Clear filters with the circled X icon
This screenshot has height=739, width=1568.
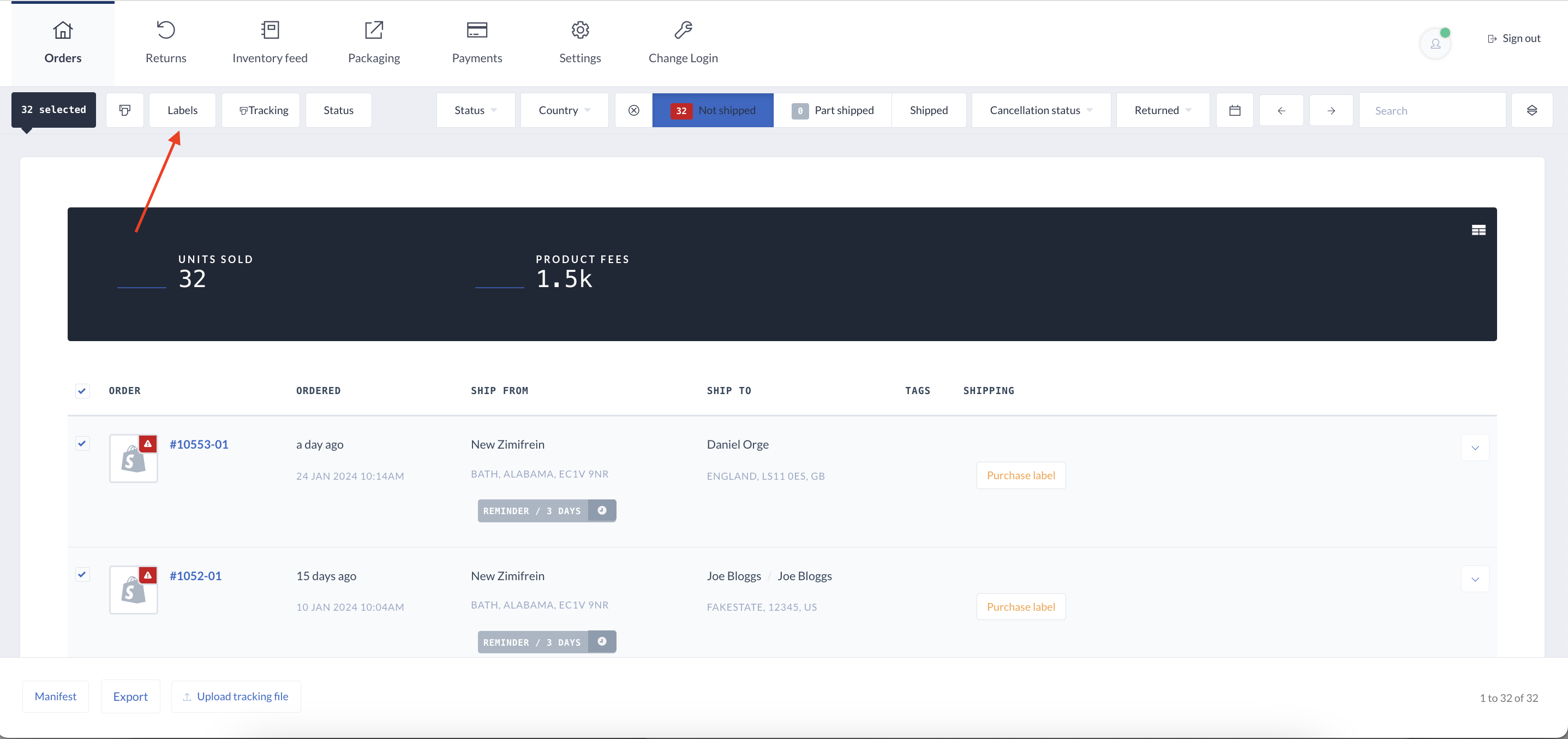[x=633, y=110]
